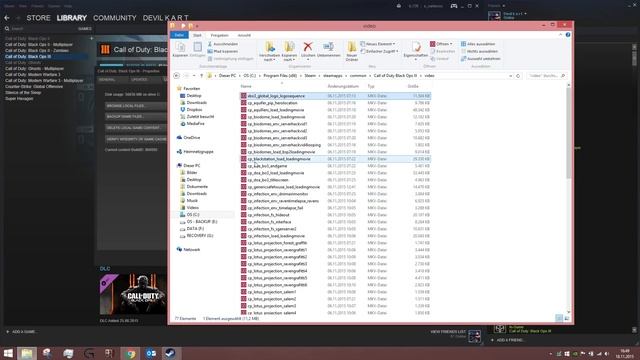Screen dimensions: 640x360
Task: Select file bo3_global_logo_logosequence
Action: (335, 96)
